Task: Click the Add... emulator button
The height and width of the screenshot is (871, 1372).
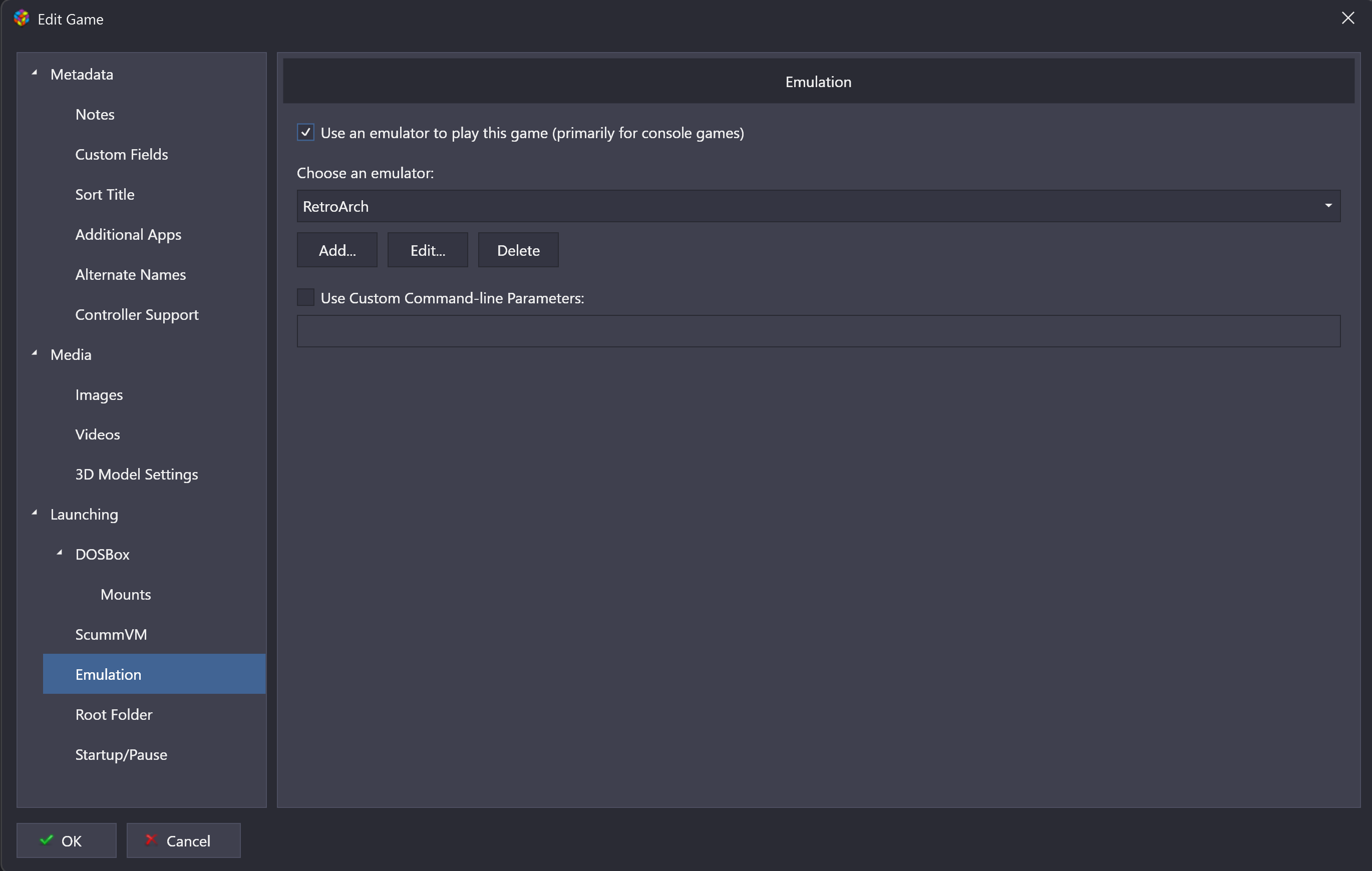Action: (336, 250)
